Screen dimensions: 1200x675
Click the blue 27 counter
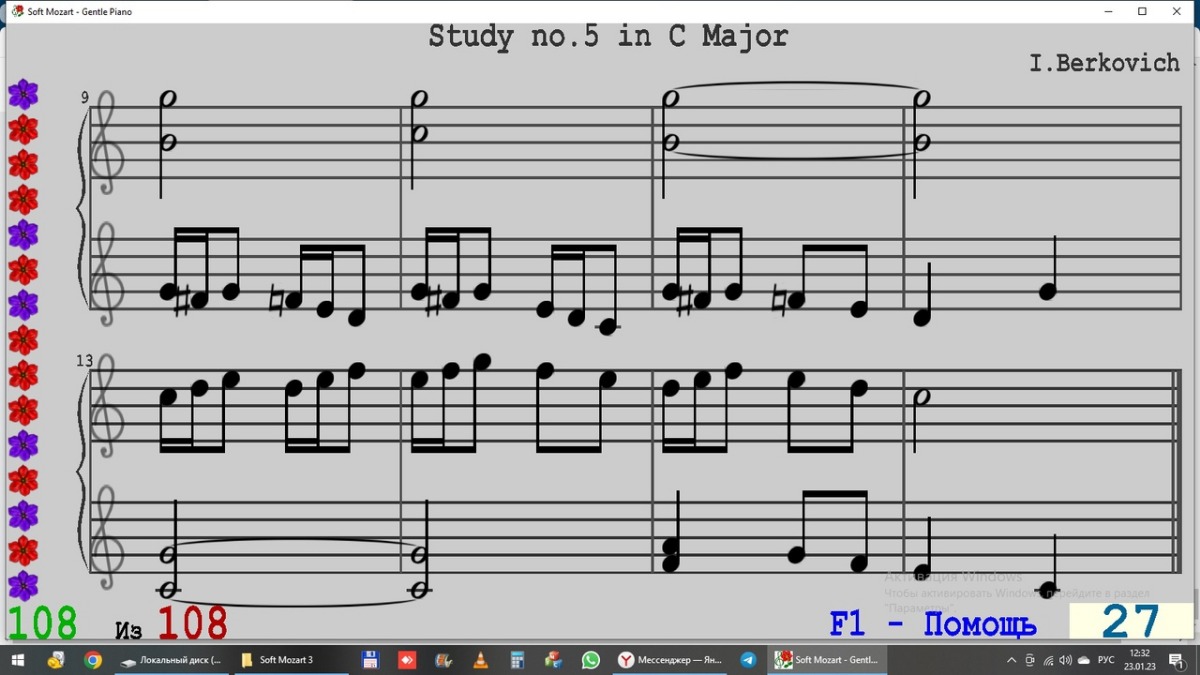click(1130, 622)
